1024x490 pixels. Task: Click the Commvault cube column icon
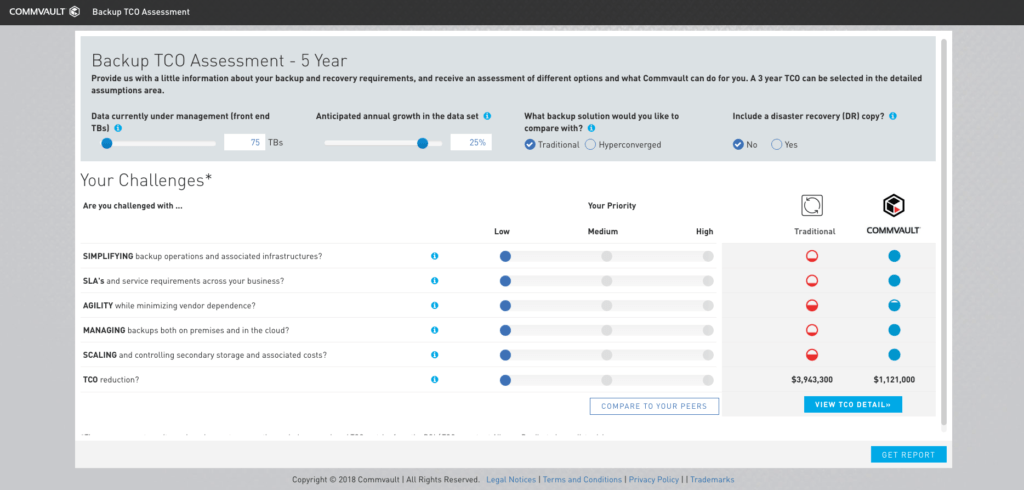[x=893, y=206]
